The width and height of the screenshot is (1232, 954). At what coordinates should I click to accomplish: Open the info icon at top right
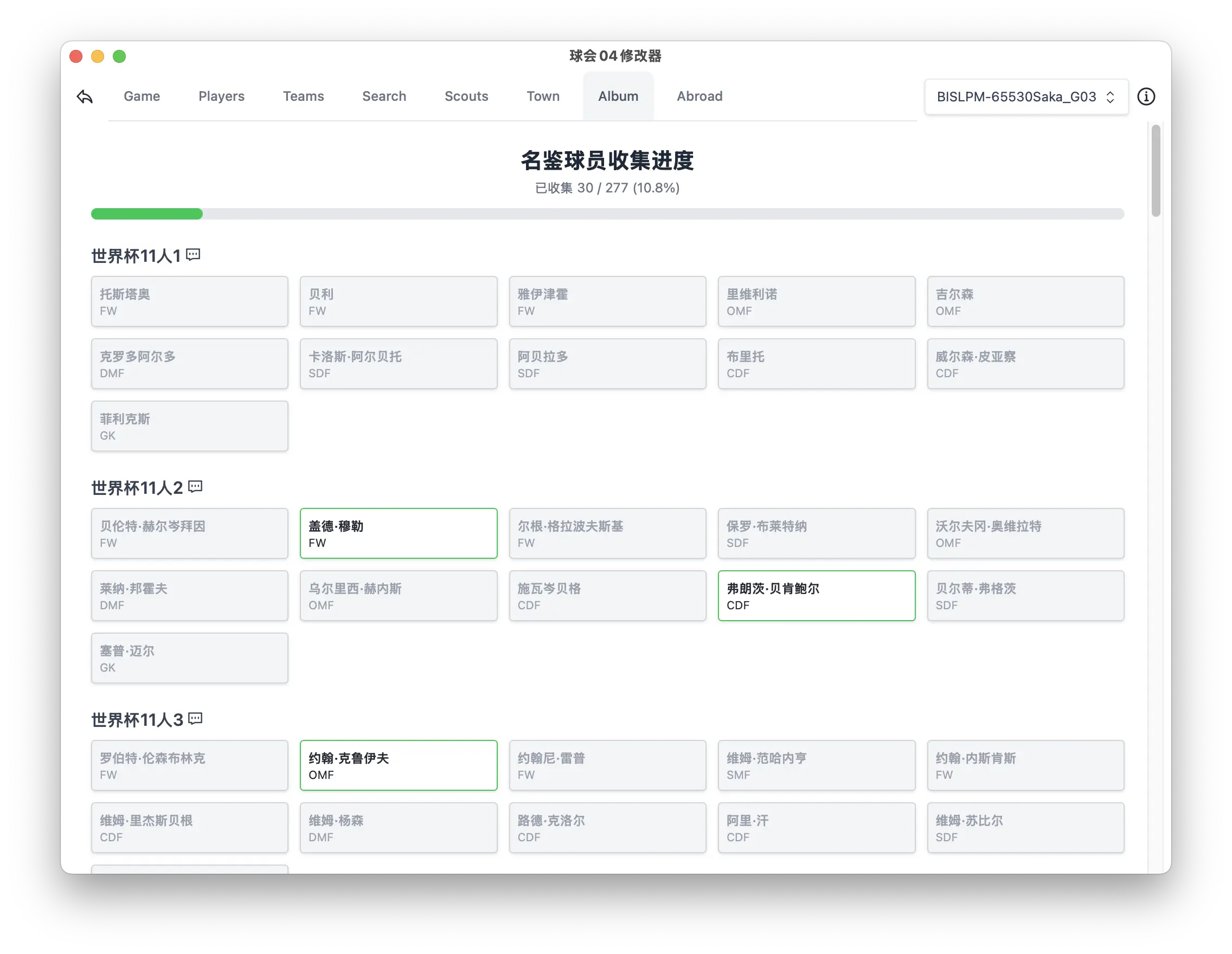pos(1147,96)
